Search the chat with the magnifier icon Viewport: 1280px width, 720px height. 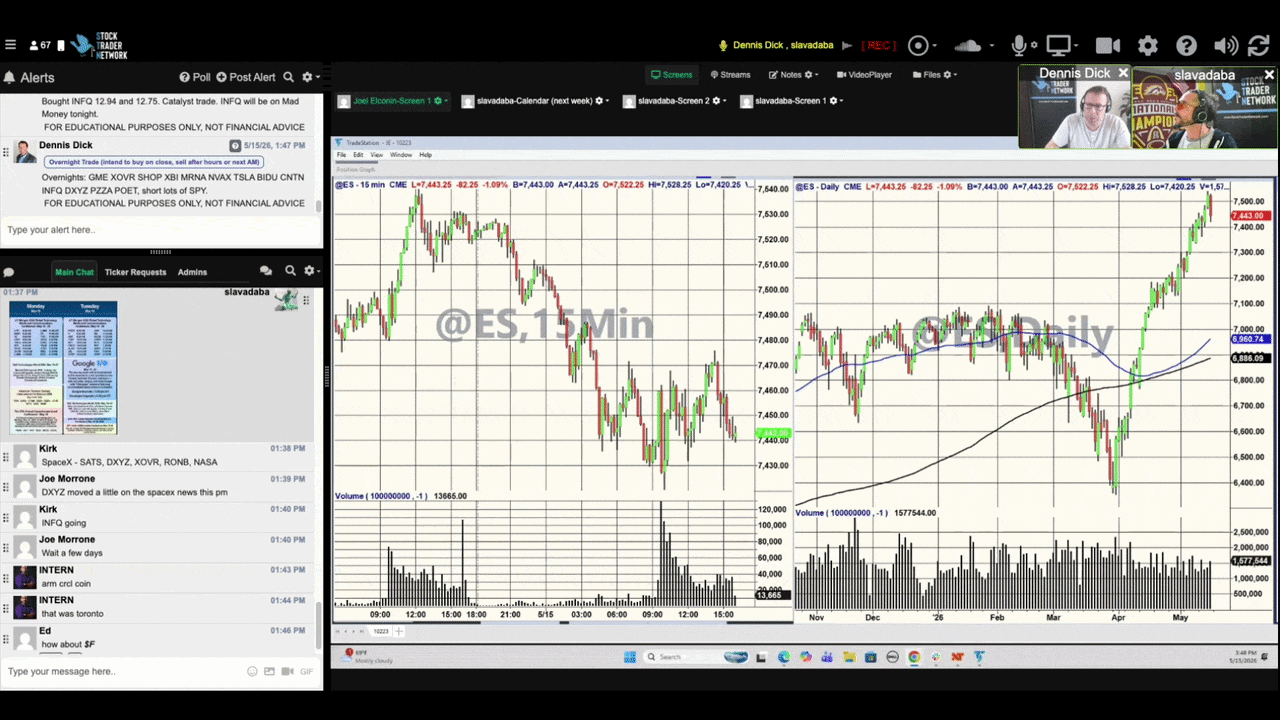[290, 271]
